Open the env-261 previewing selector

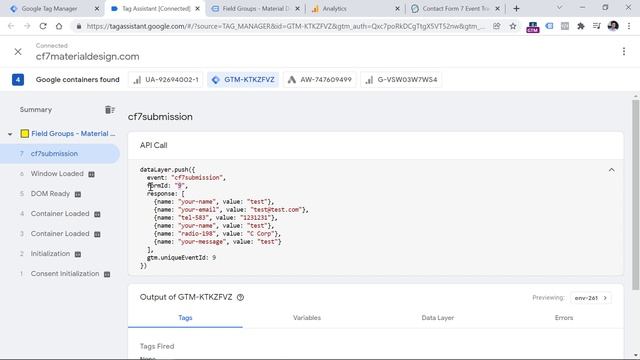591,298
